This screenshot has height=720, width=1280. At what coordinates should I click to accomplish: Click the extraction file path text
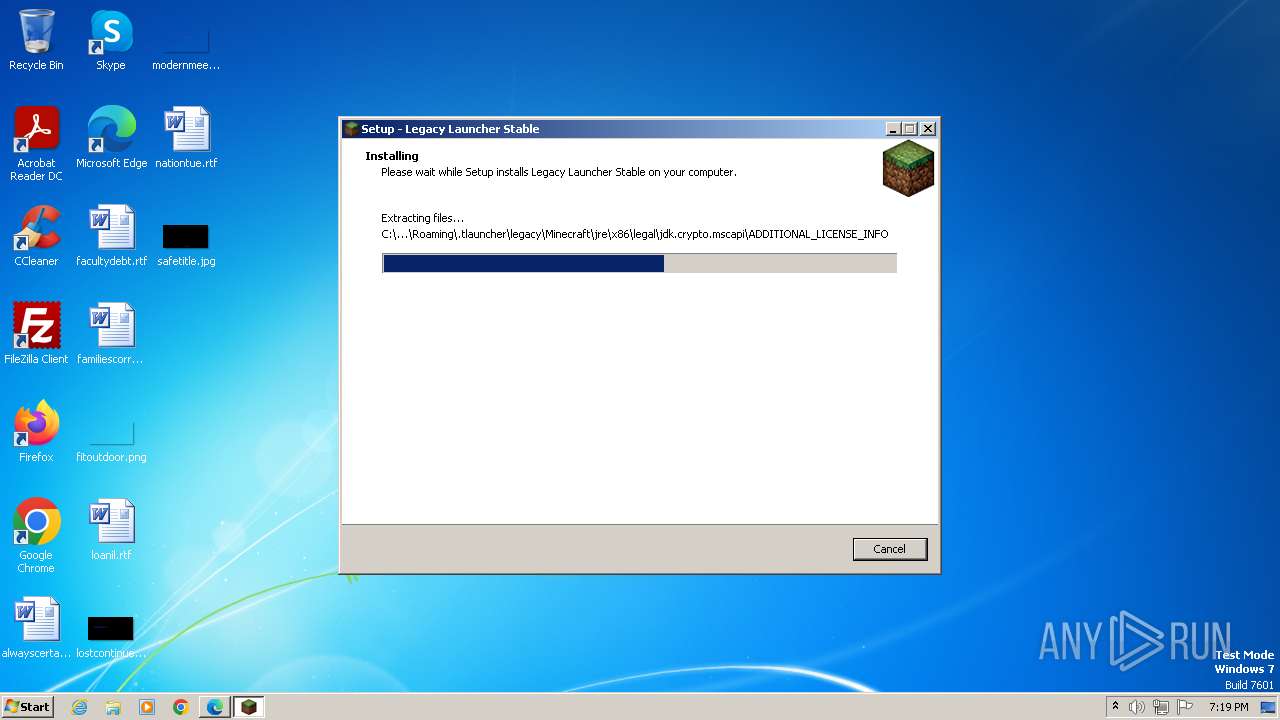[635, 234]
